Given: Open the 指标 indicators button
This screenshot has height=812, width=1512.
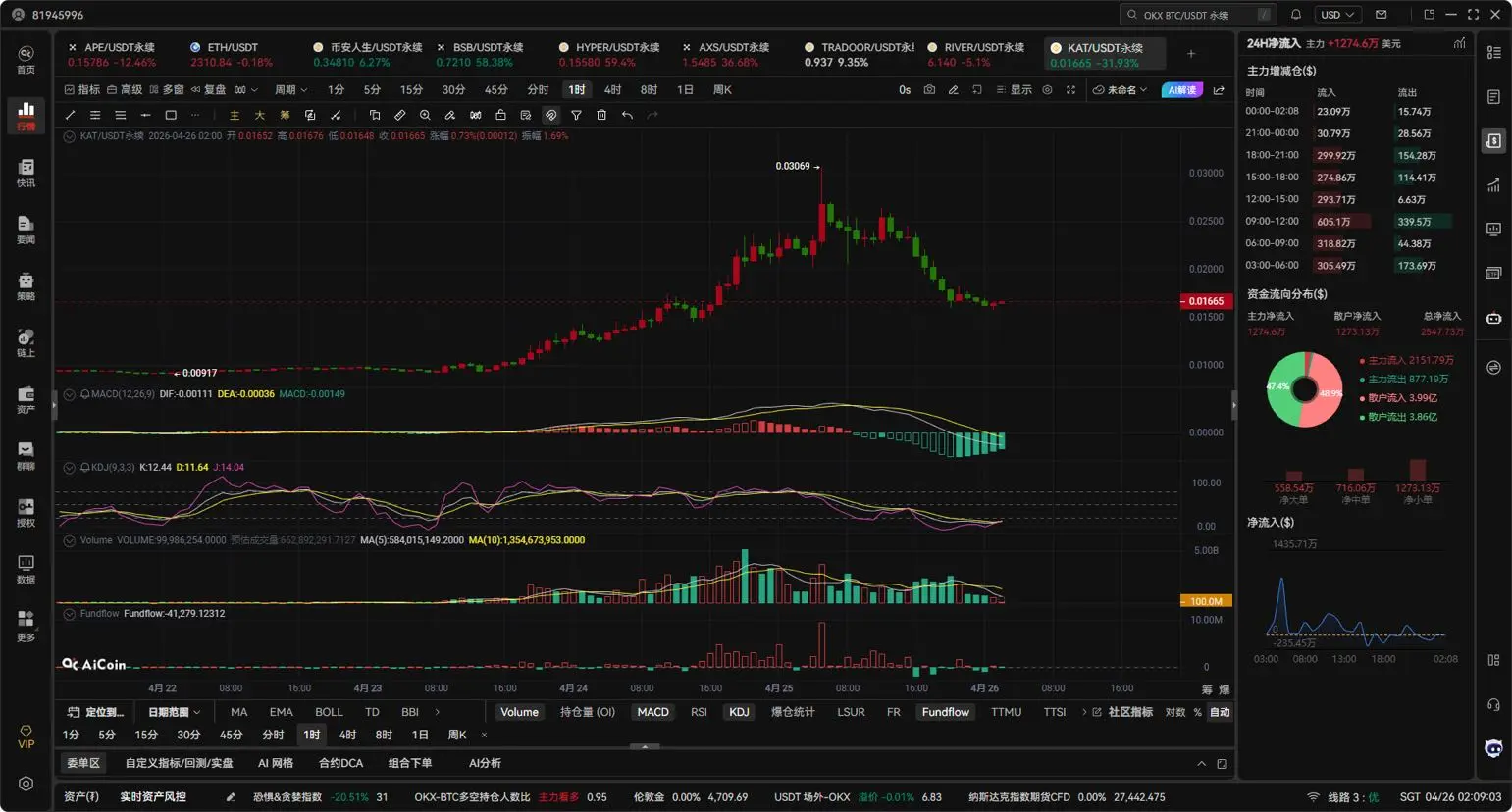Looking at the screenshot, I should tap(81, 89).
